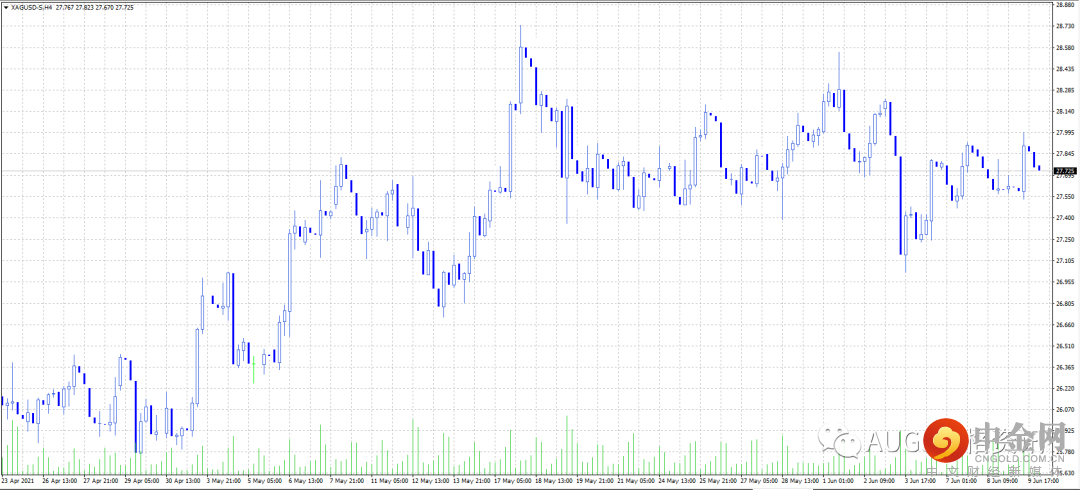Click the 28.580 price scale label
The height and width of the screenshot is (490, 1080).
1064,48
